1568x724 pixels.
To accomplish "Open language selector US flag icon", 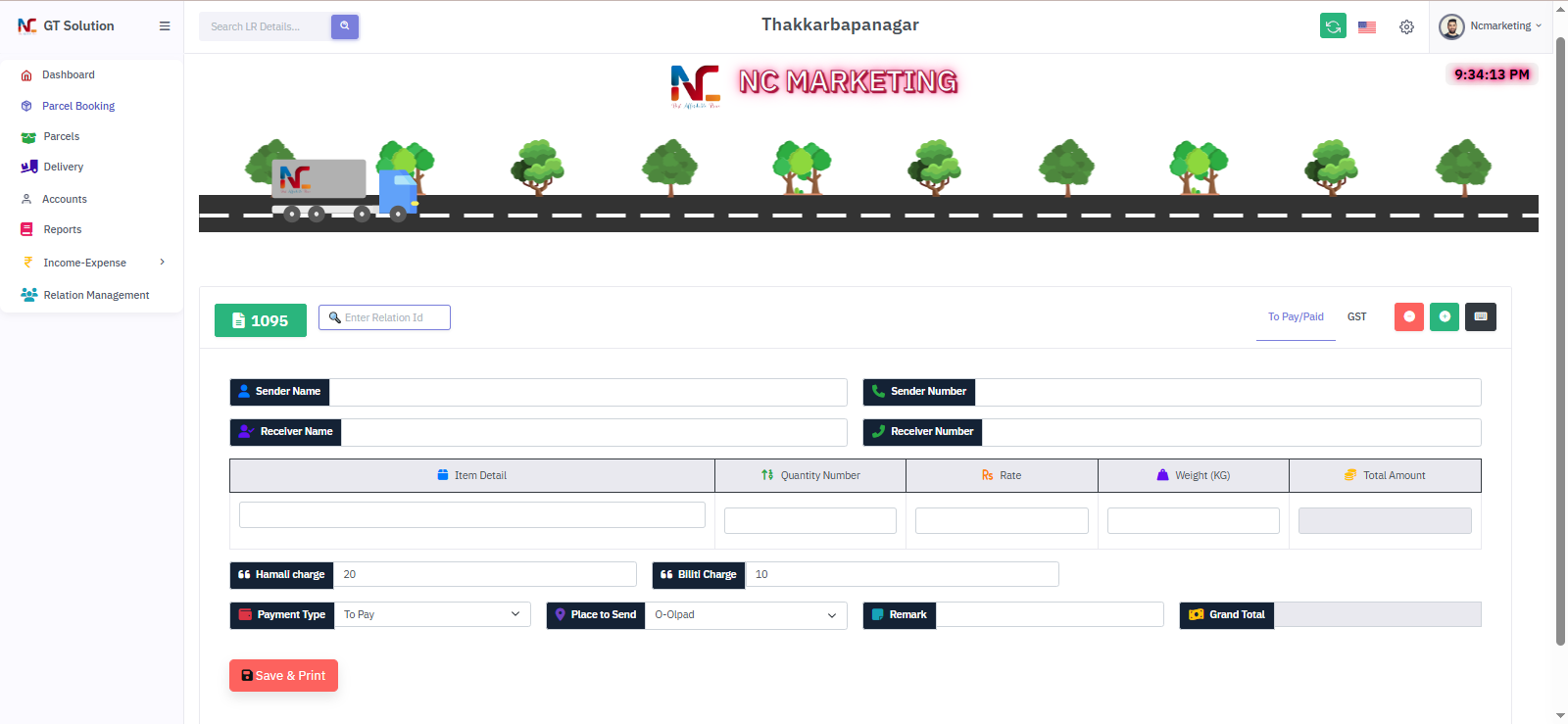I will pyautogui.click(x=1367, y=27).
